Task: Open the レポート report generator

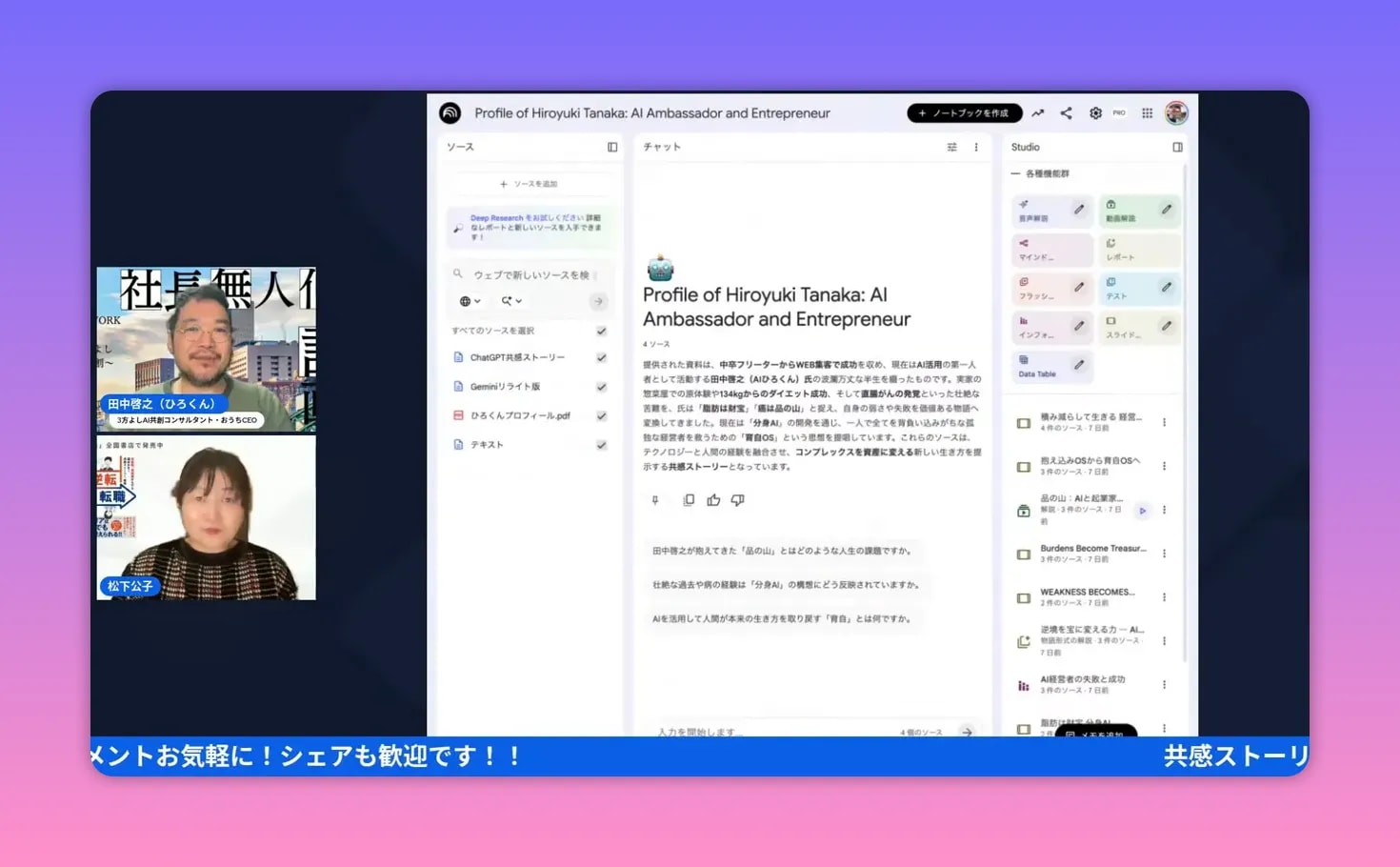Action: (1132, 250)
